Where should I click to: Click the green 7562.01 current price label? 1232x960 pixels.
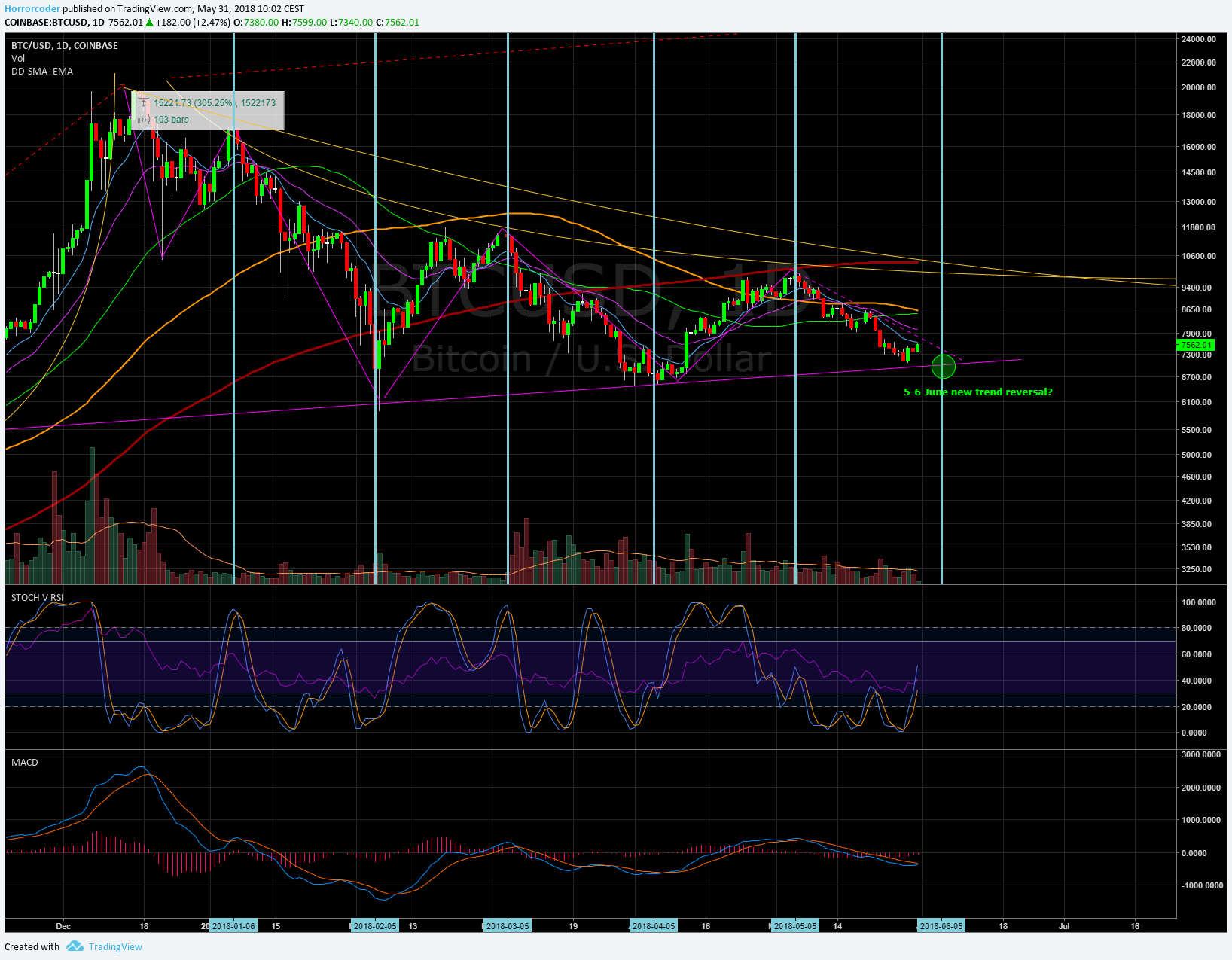[x=1195, y=346]
